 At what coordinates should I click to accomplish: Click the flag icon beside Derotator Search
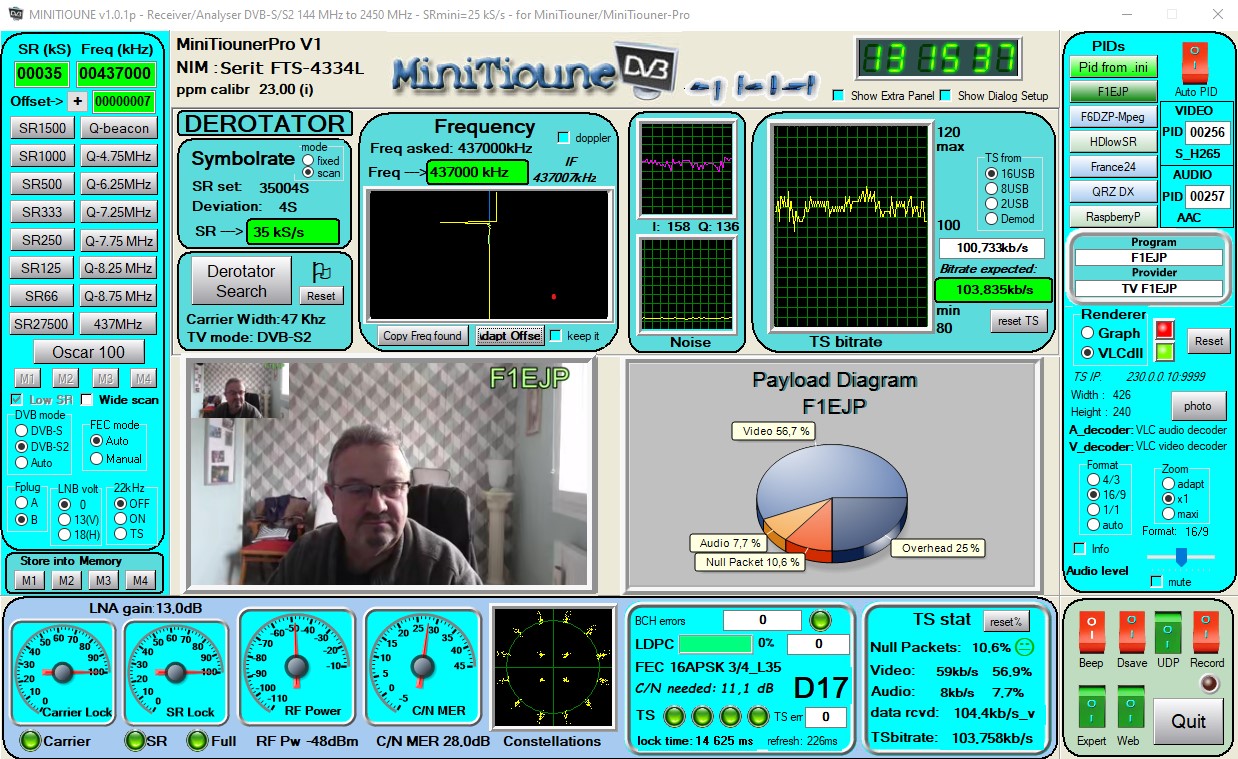point(322,272)
